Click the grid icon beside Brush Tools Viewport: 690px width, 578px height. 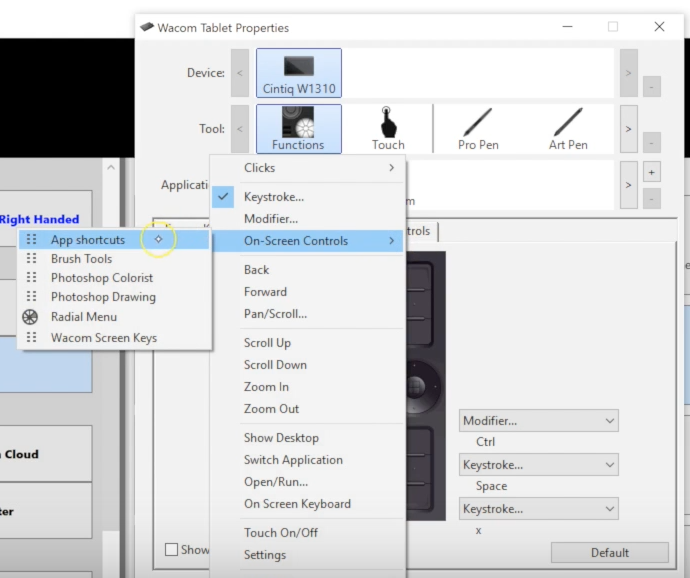(32, 259)
